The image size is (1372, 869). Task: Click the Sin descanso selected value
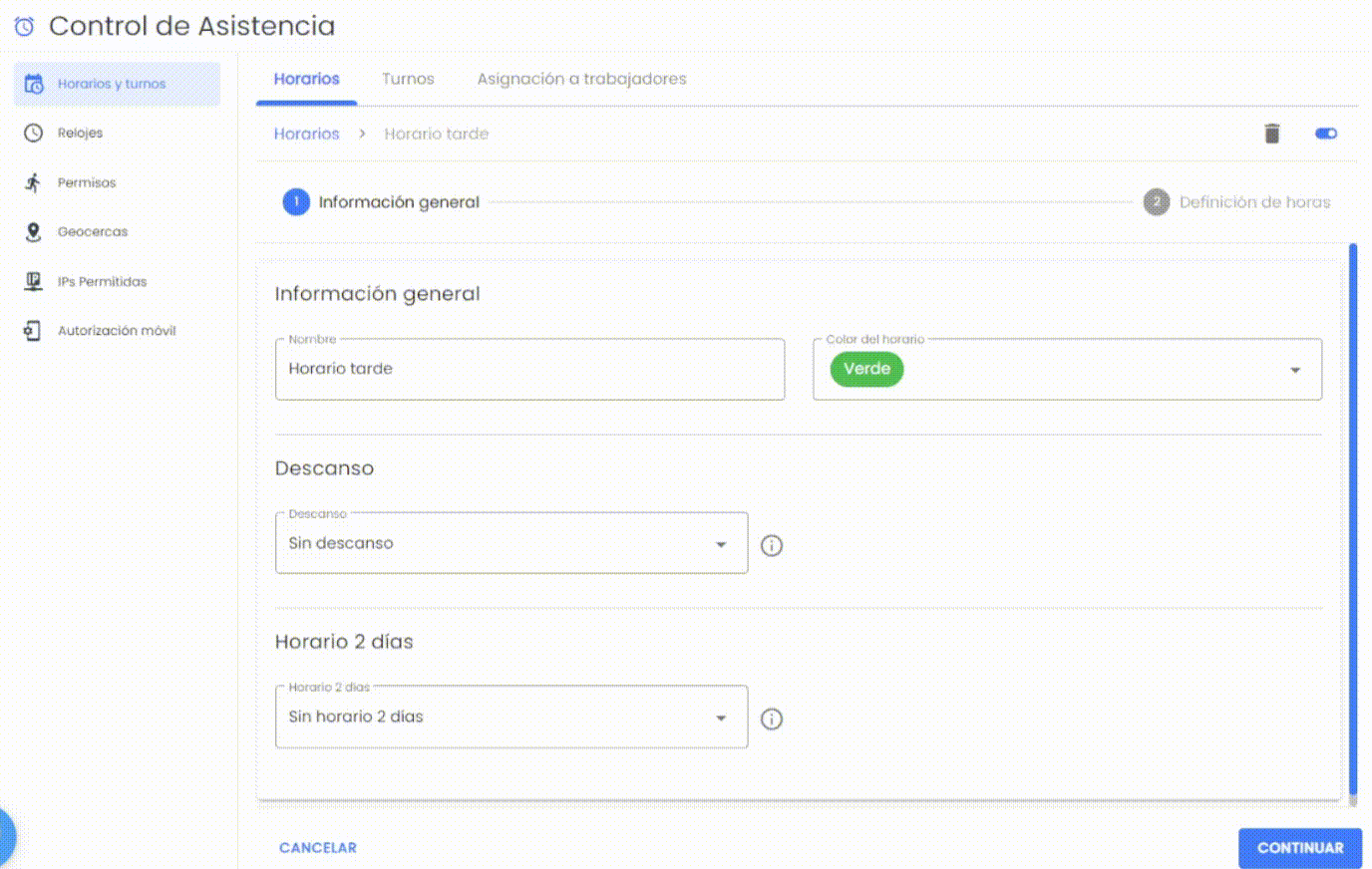(341, 543)
